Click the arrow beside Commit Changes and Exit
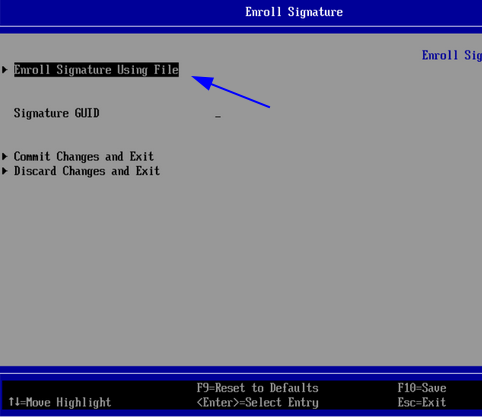 (x=5, y=156)
